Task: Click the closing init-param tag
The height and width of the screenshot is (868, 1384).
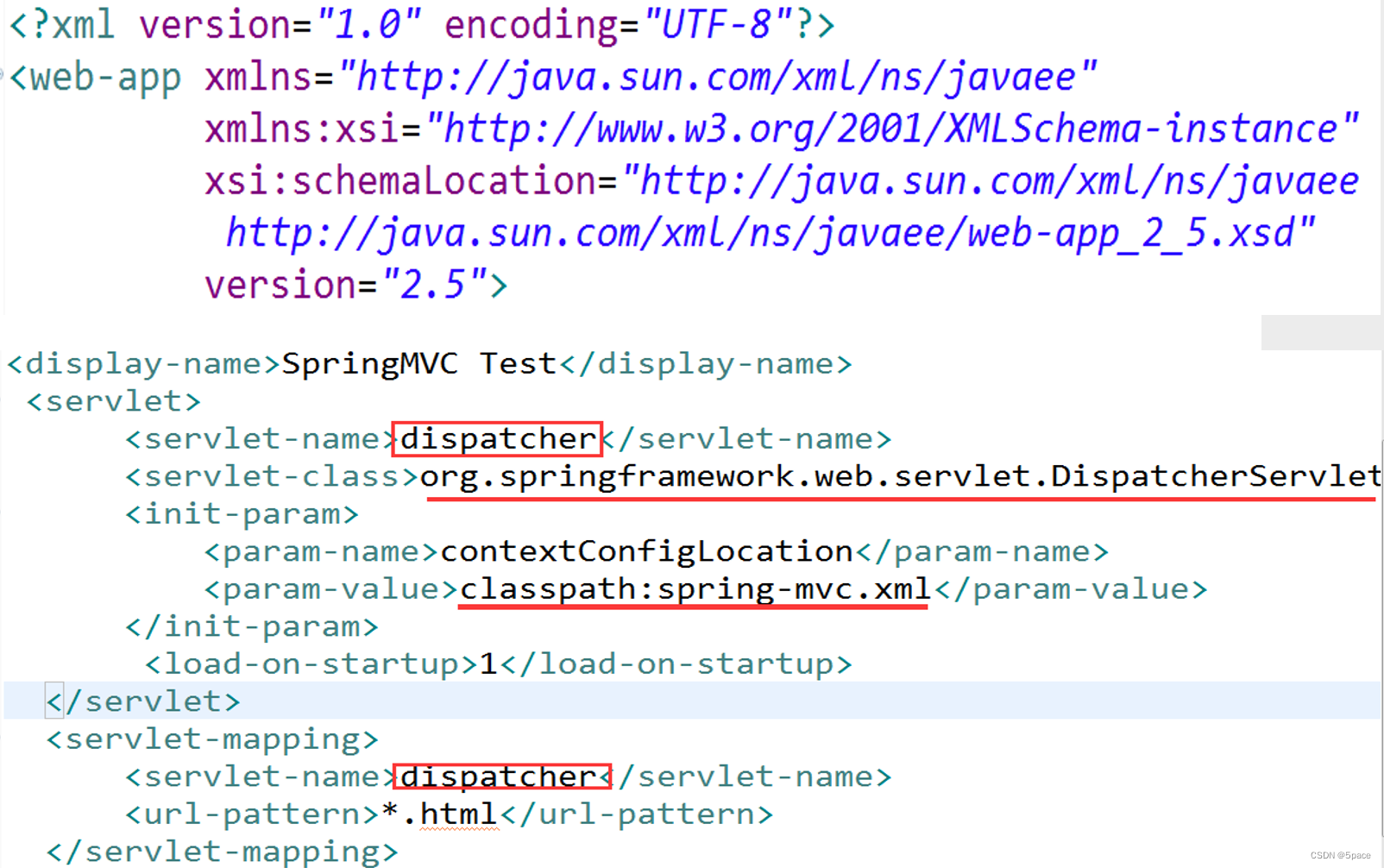Action: pyautogui.click(x=252, y=626)
